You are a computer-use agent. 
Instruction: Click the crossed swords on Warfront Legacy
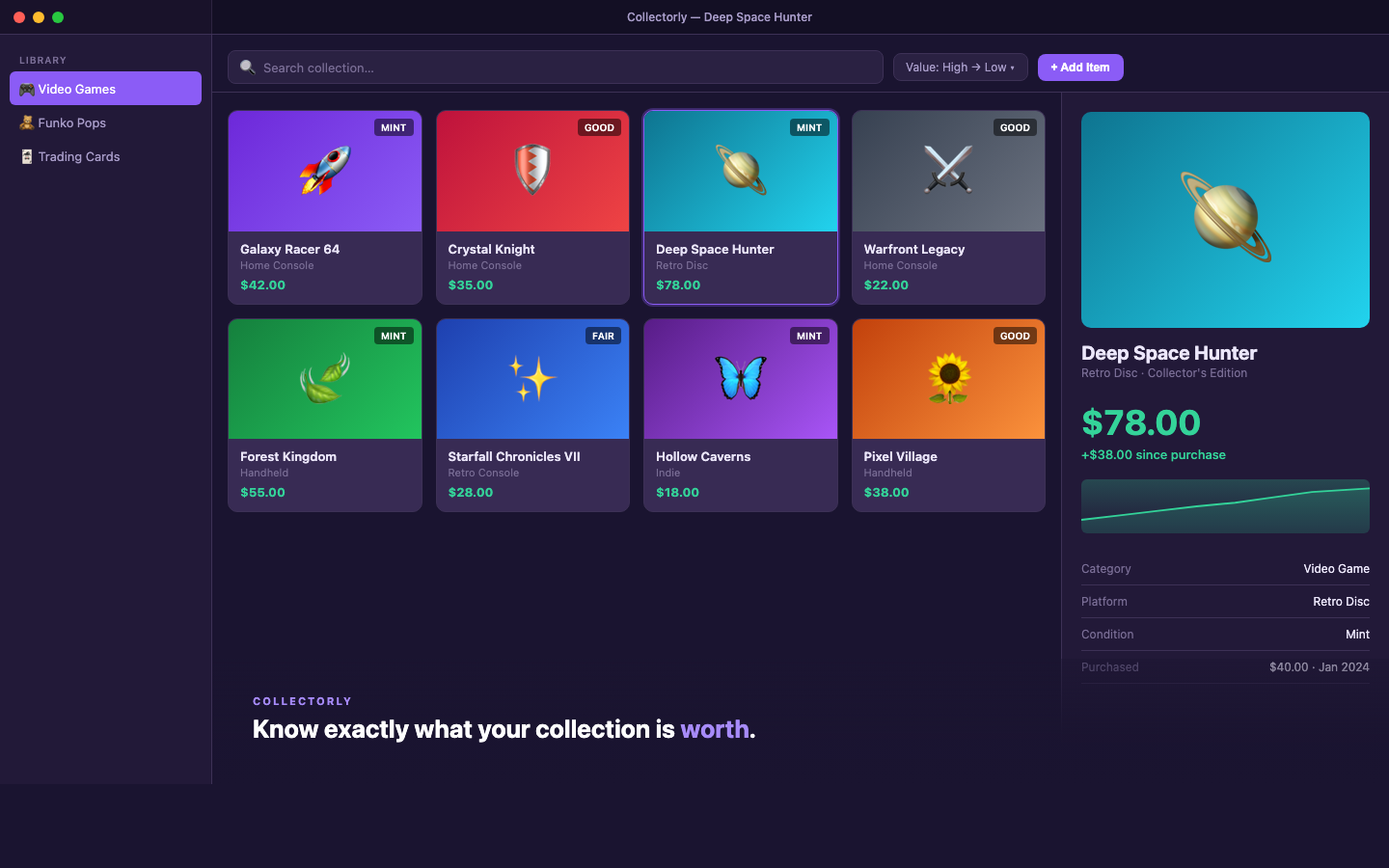click(948, 171)
